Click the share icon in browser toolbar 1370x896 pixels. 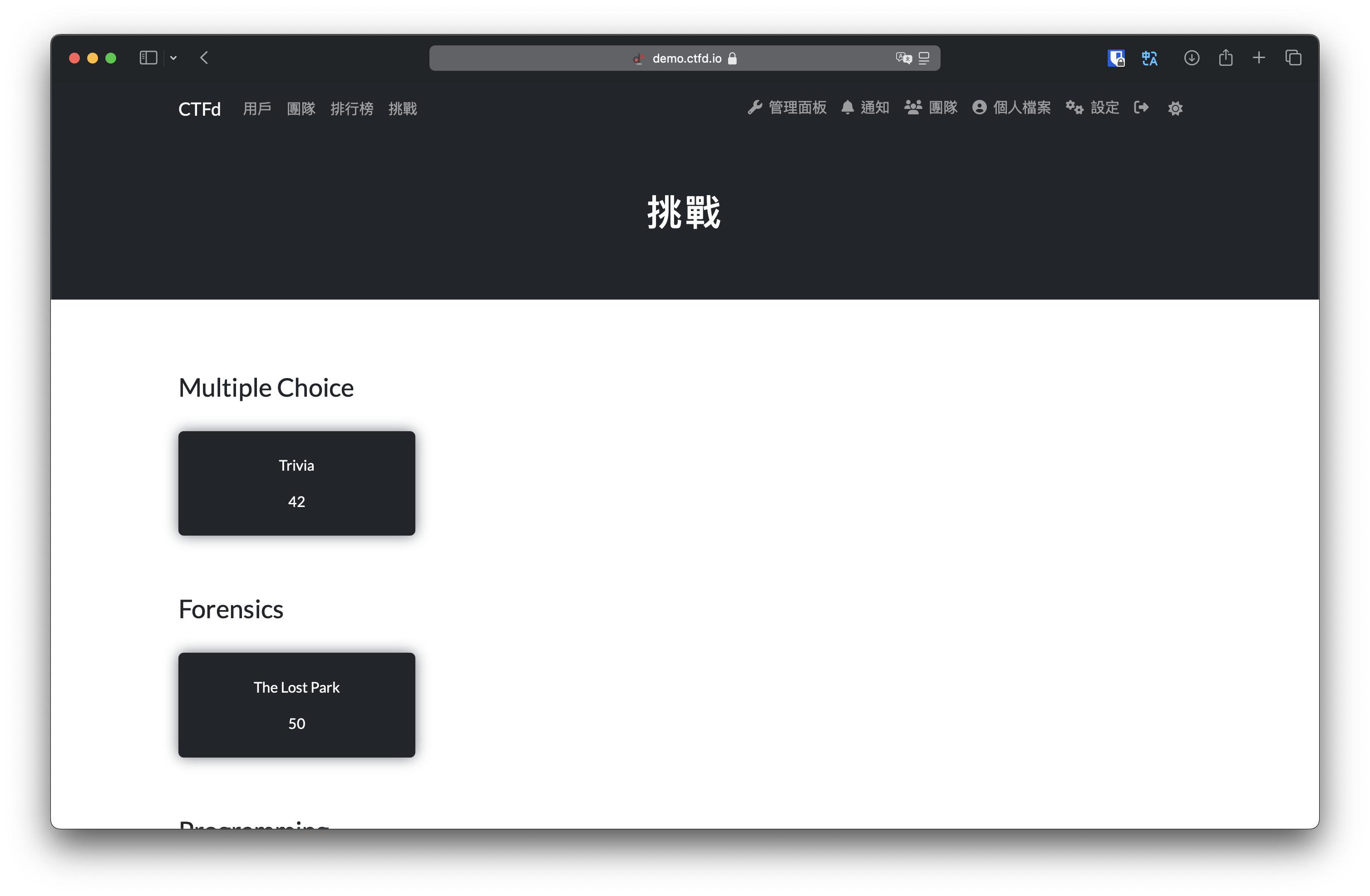[1226, 58]
